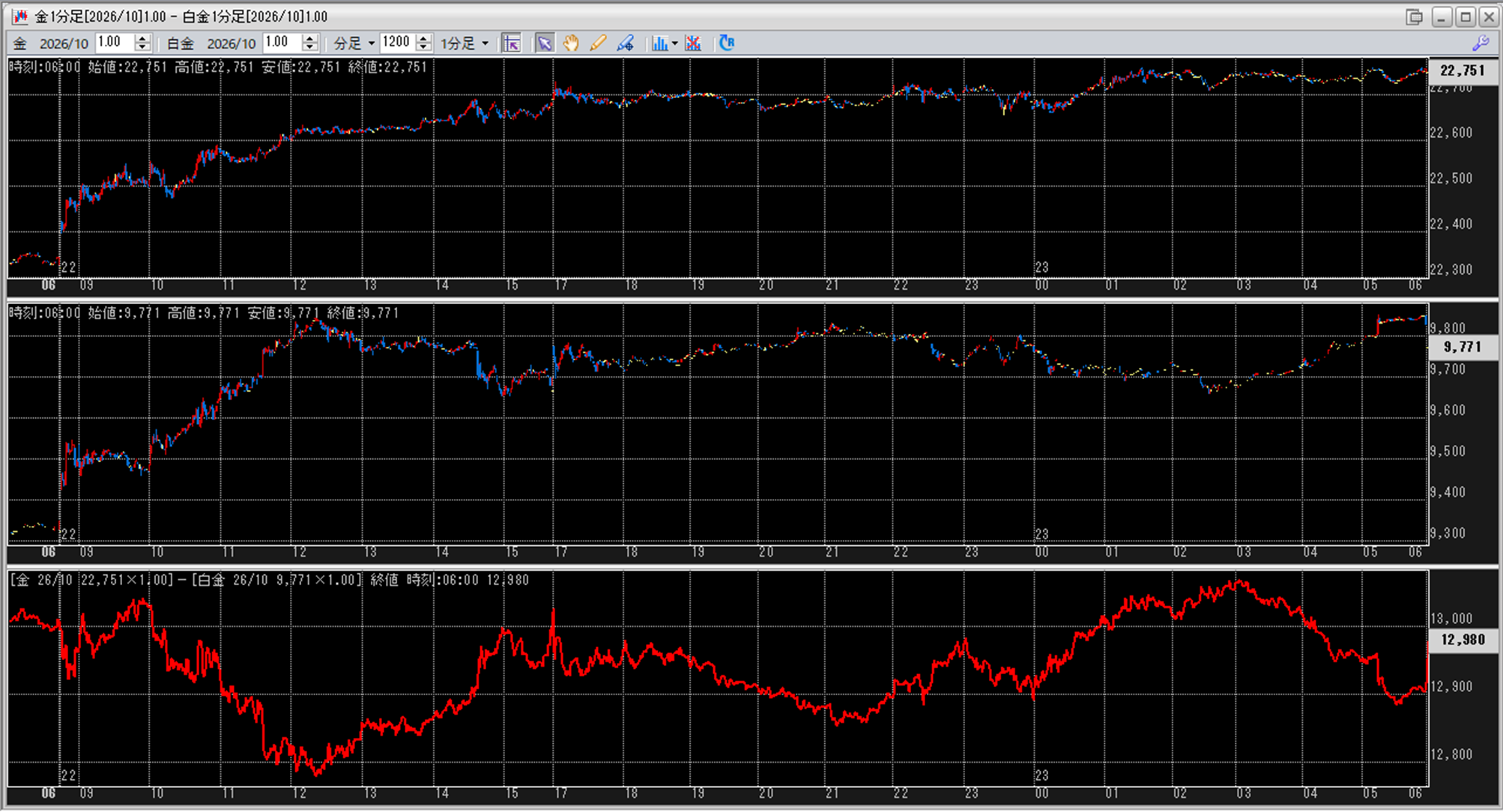Click the cascade windows title bar icon
1503x812 pixels.
[1414, 16]
